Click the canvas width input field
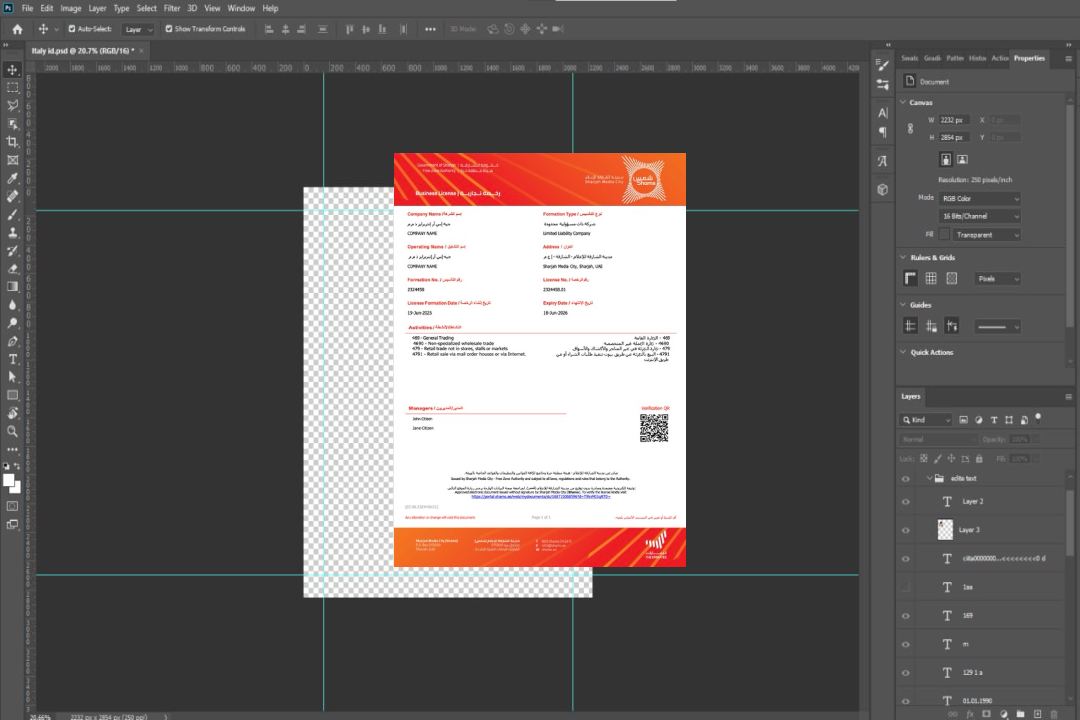1080x720 pixels. (955, 120)
